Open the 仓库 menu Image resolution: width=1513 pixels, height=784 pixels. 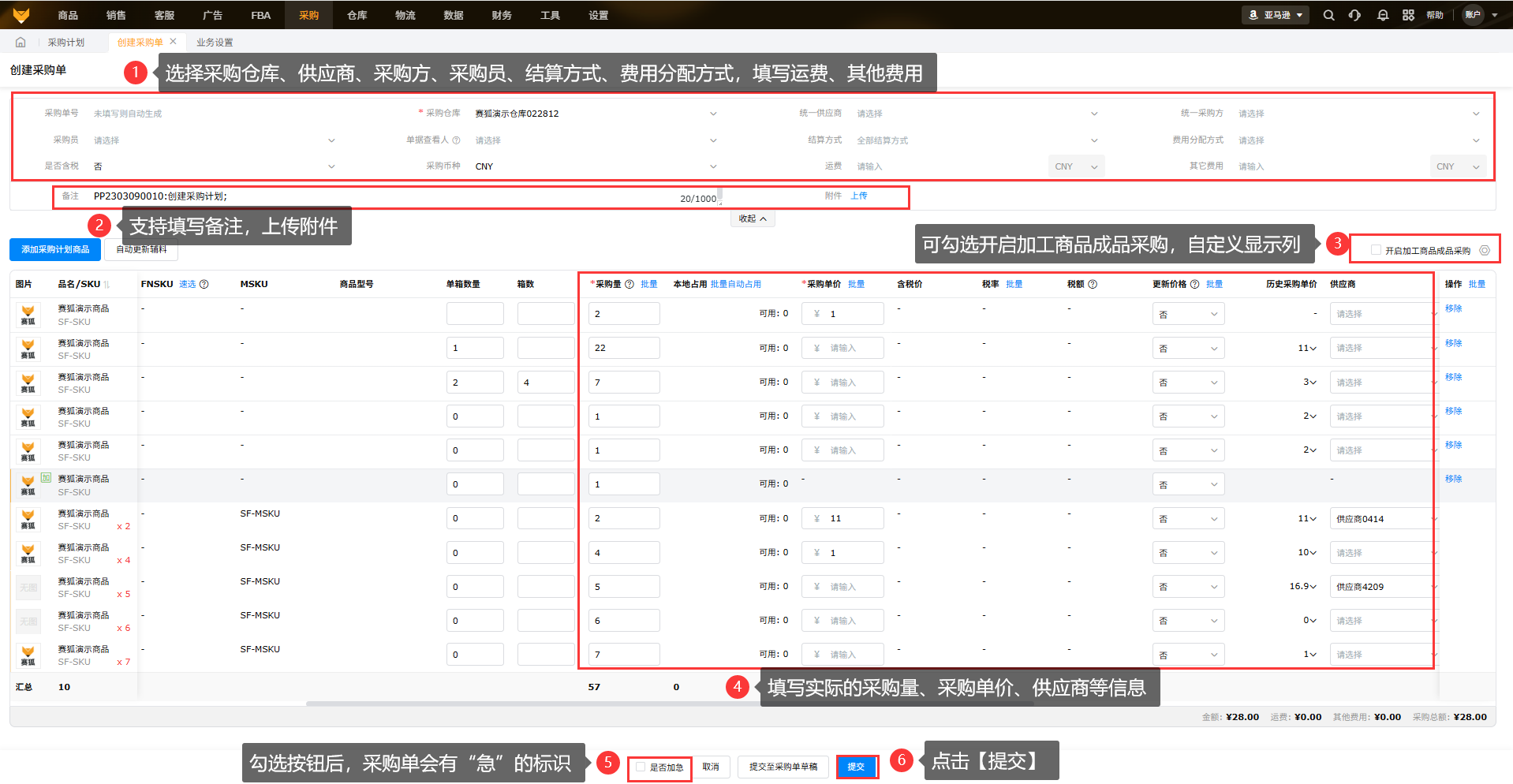[x=357, y=15]
